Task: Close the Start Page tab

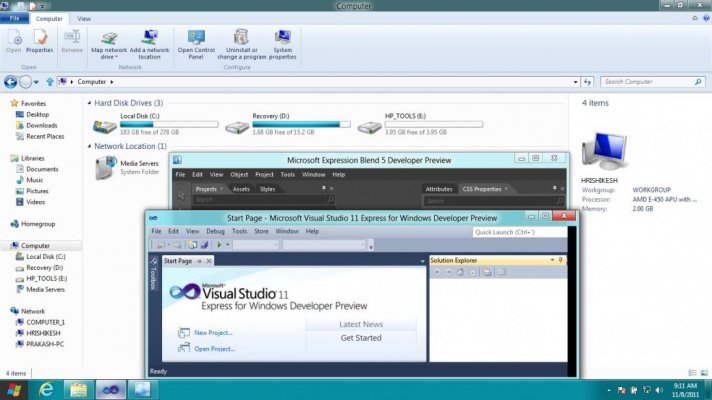Action: click(209, 261)
